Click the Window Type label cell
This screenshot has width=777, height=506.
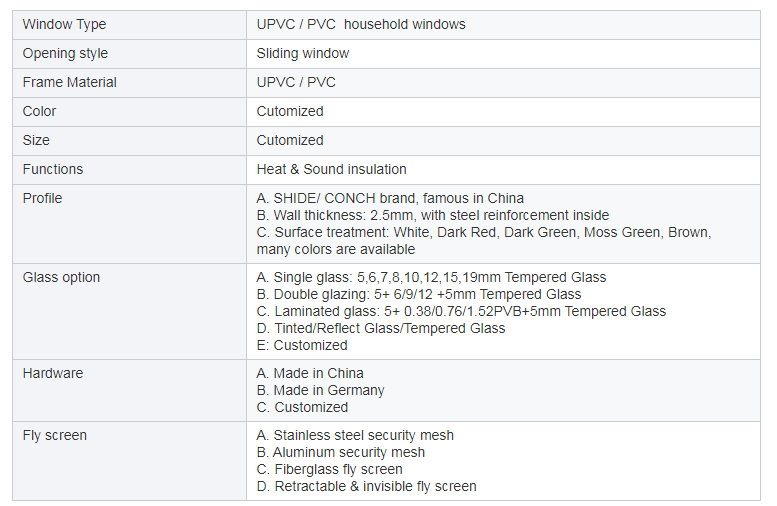tap(129, 25)
